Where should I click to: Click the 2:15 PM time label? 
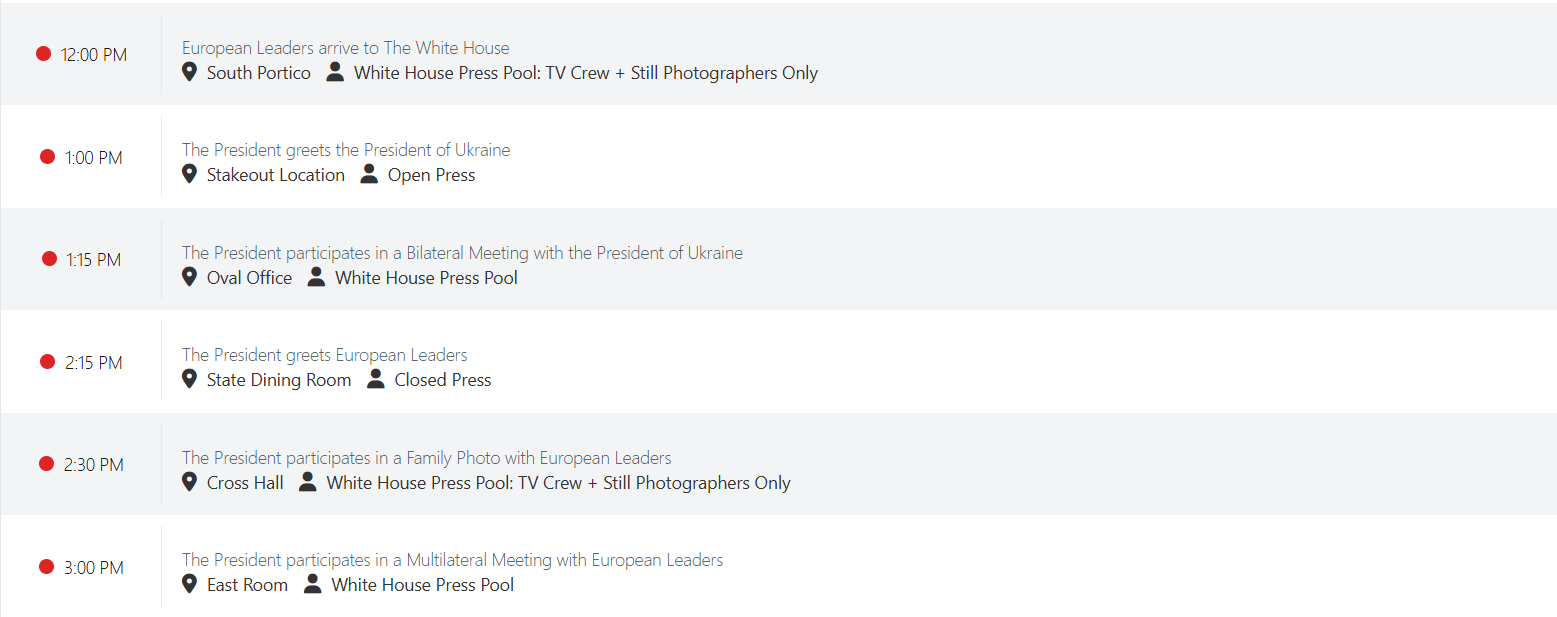93,363
